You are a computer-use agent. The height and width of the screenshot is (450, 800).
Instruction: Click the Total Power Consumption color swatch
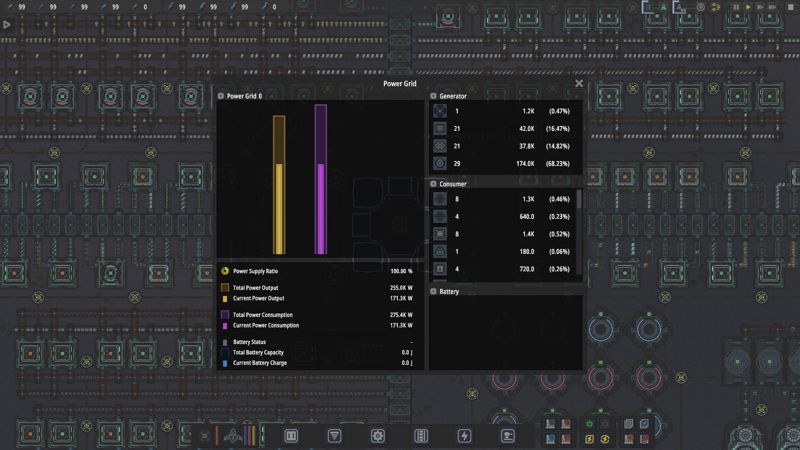pos(225,315)
